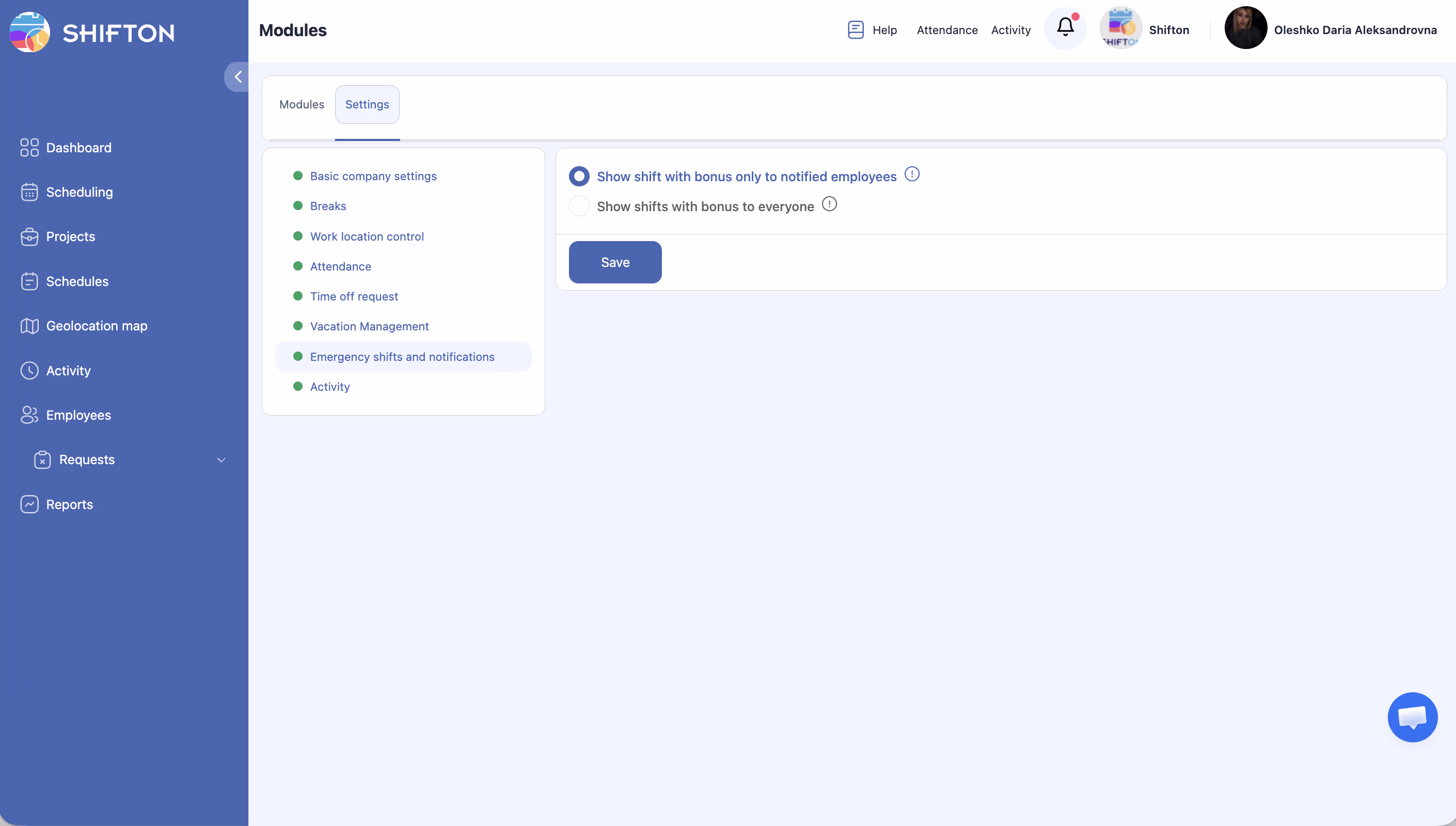The width and height of the screenshot is (1456, 826).
Task: Collapse the sidebar with arrow button
Action: pos(238,76)
